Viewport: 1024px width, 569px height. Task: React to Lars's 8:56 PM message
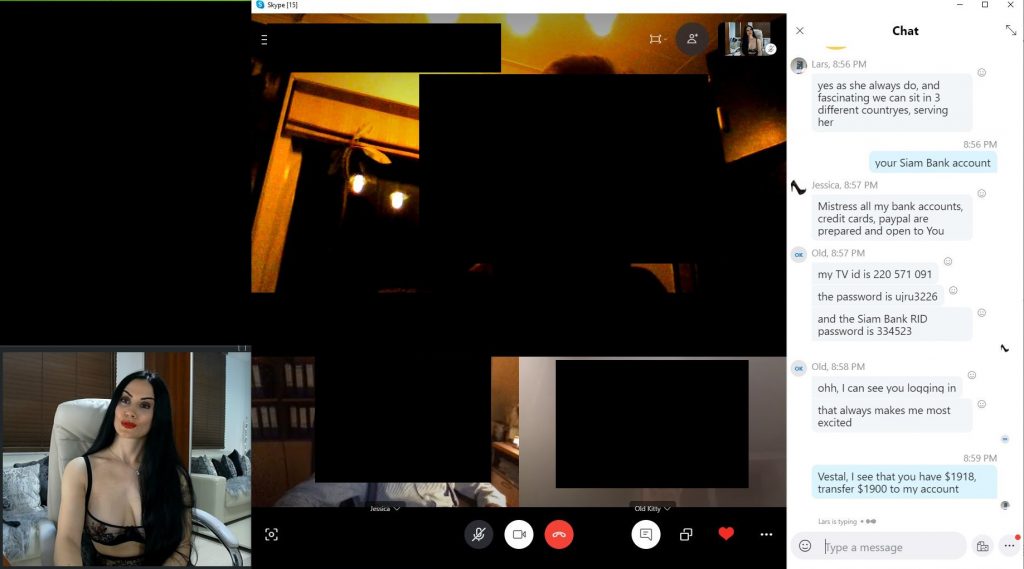point(982,73)
